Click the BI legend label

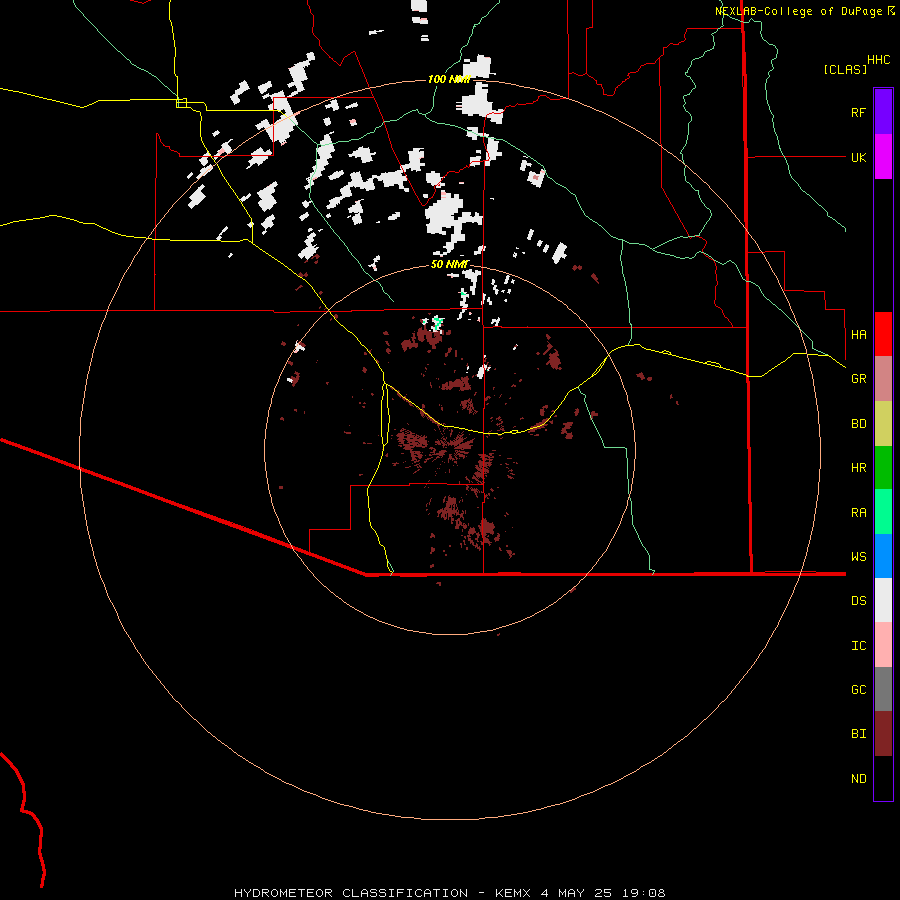point(858,734)
